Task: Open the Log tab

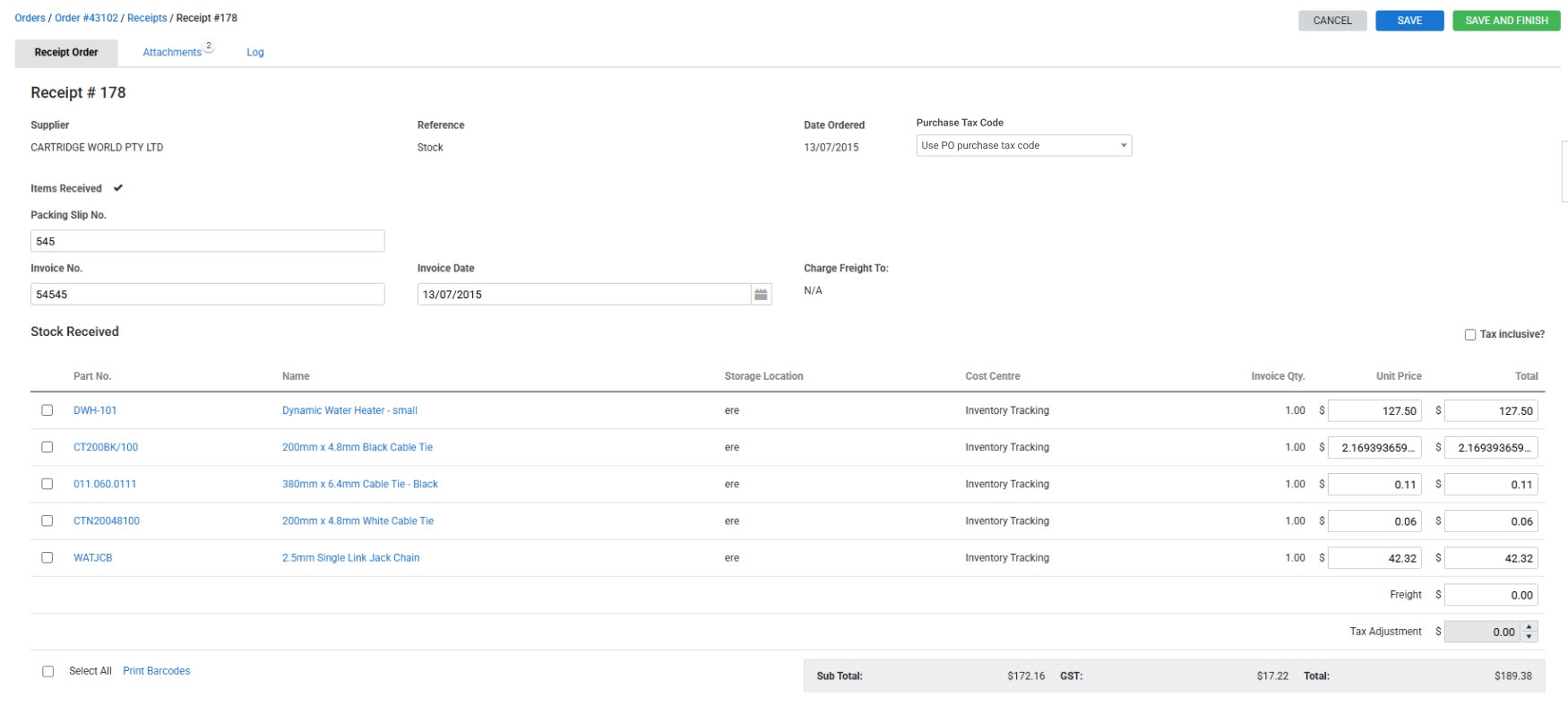Action: pos(255,52)
